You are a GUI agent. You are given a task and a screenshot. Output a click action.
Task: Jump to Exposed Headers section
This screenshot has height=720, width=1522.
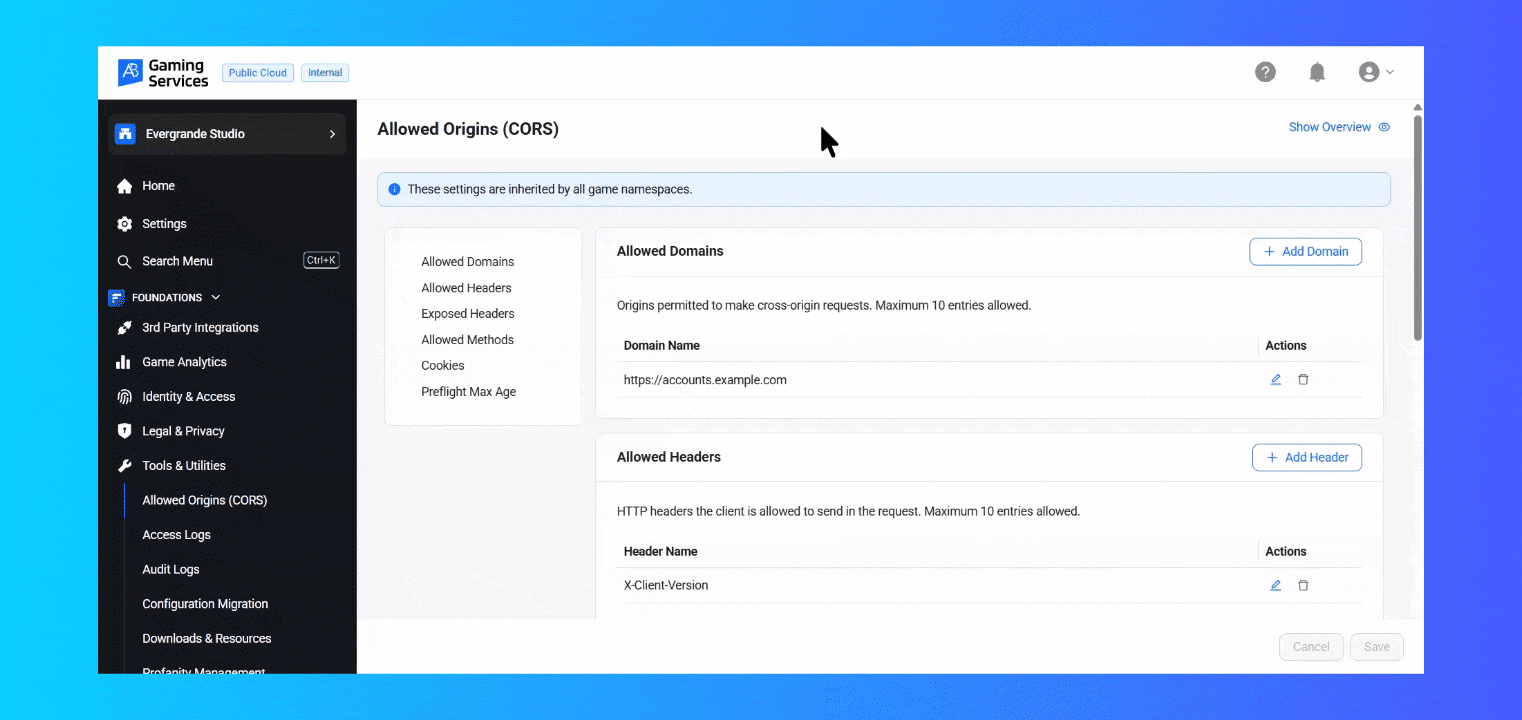[468, 314]
